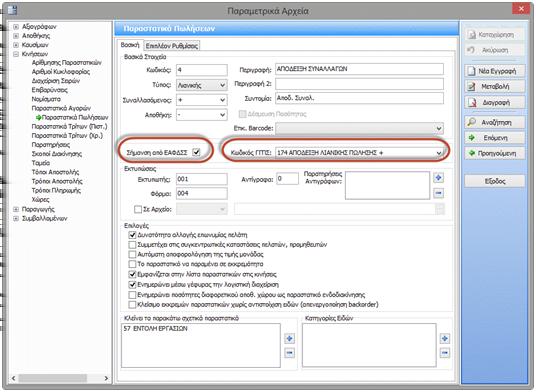Go to previous record with Προηγούμενη arrow
The width and height of the screenshot is (536, 392).
(472, 153)
